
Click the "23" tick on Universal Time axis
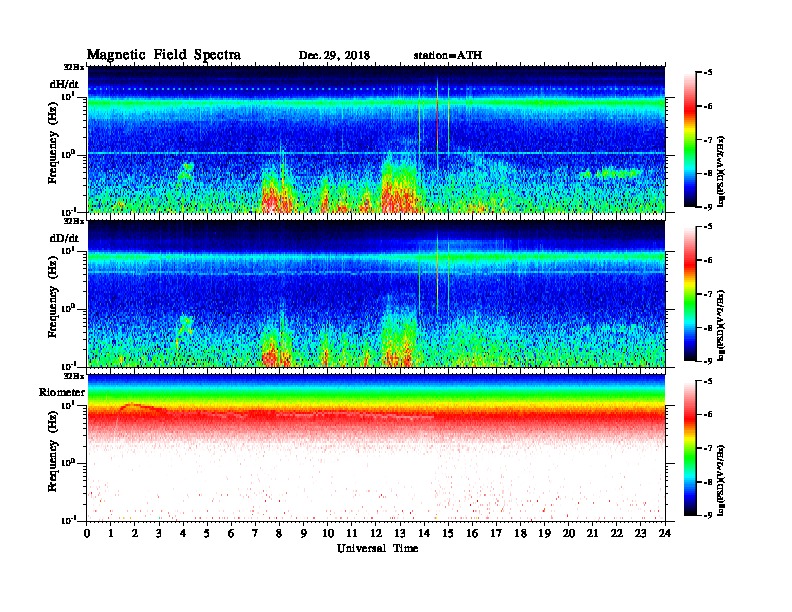640,534
